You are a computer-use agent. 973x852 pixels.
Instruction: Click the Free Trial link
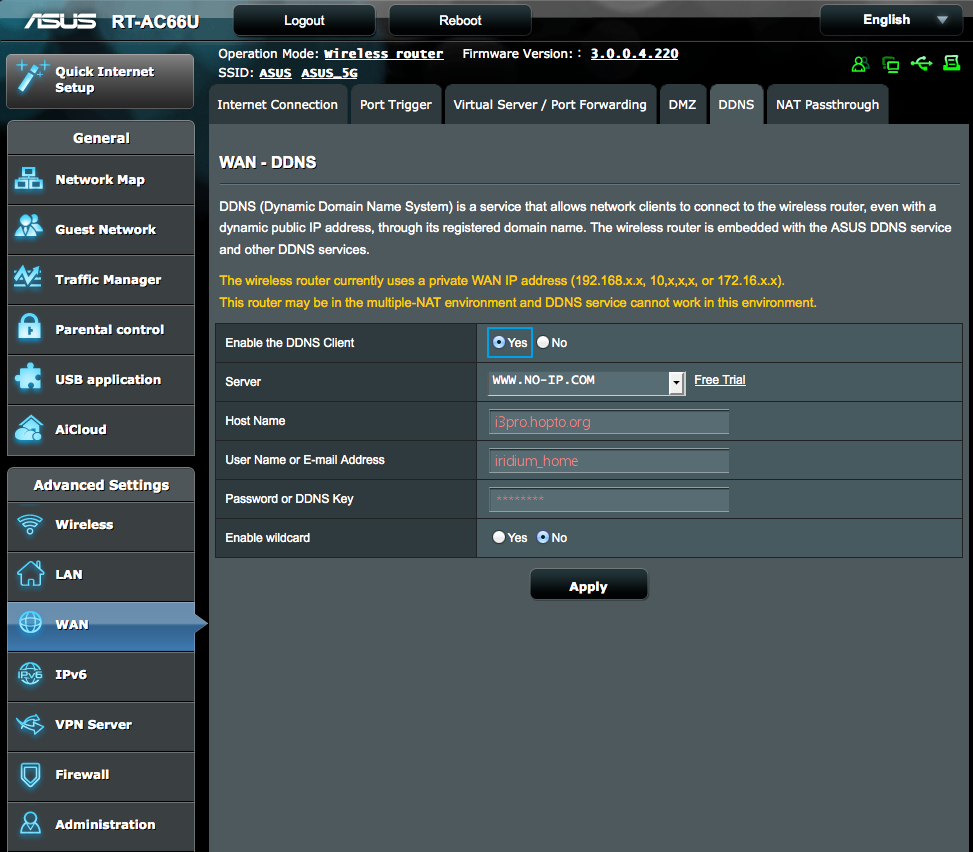coord(719,380)
